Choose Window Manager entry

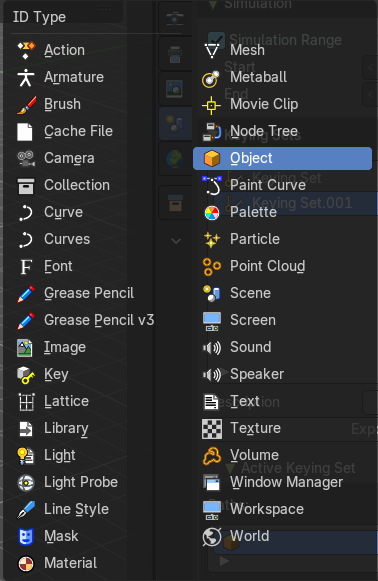click(287, 482)
